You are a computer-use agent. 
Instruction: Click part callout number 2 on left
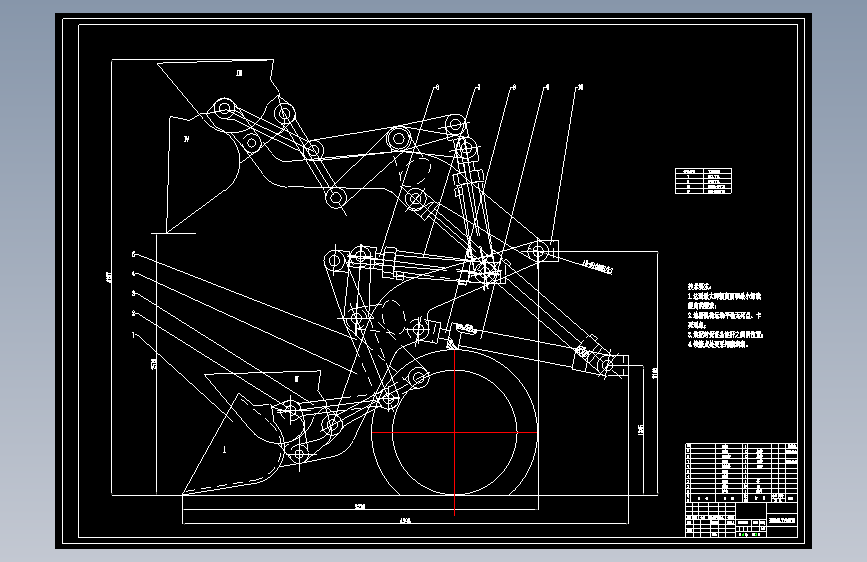tap(133, 314)
